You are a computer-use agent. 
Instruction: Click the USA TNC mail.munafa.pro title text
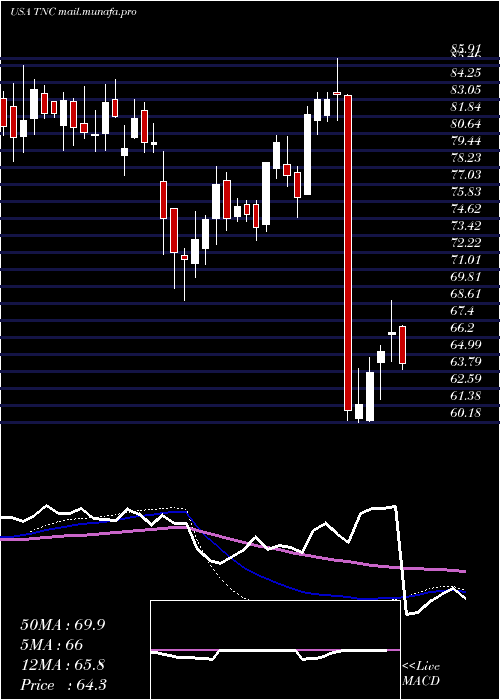[73, 12]
